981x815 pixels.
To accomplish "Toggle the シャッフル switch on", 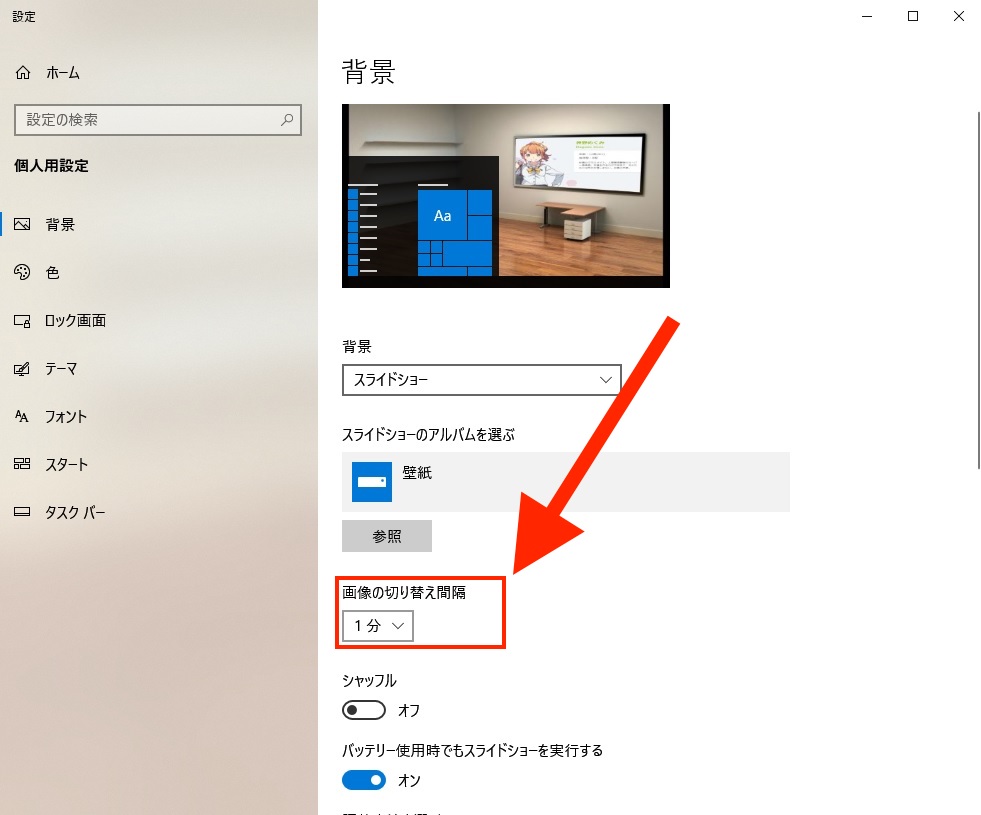I will 364,710.
